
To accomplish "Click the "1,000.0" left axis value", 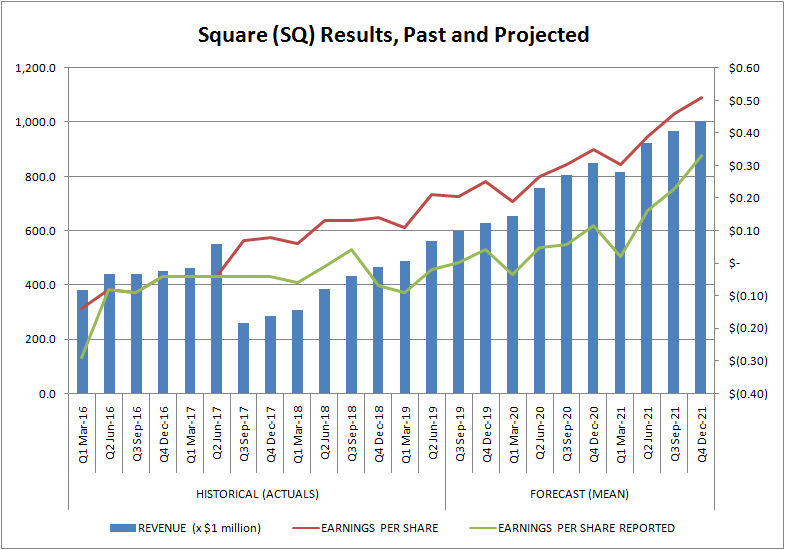I will [36, 122].
